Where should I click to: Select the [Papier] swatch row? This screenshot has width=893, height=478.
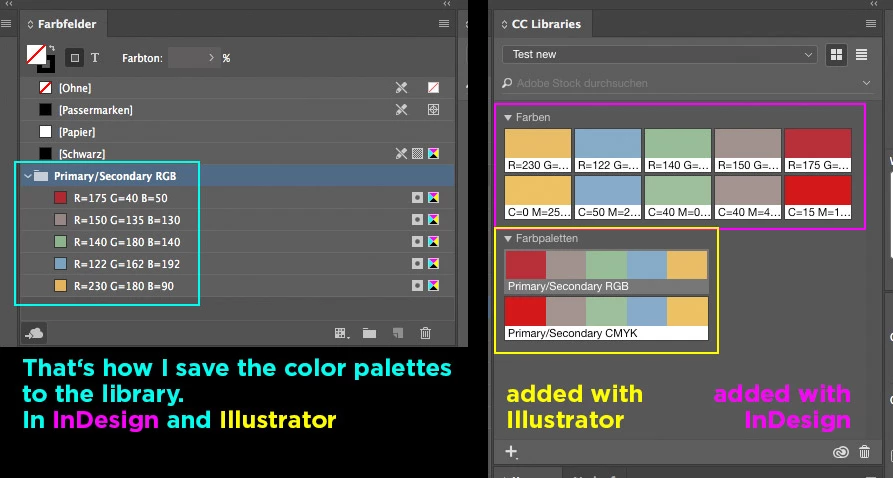[x=237, y=132]
